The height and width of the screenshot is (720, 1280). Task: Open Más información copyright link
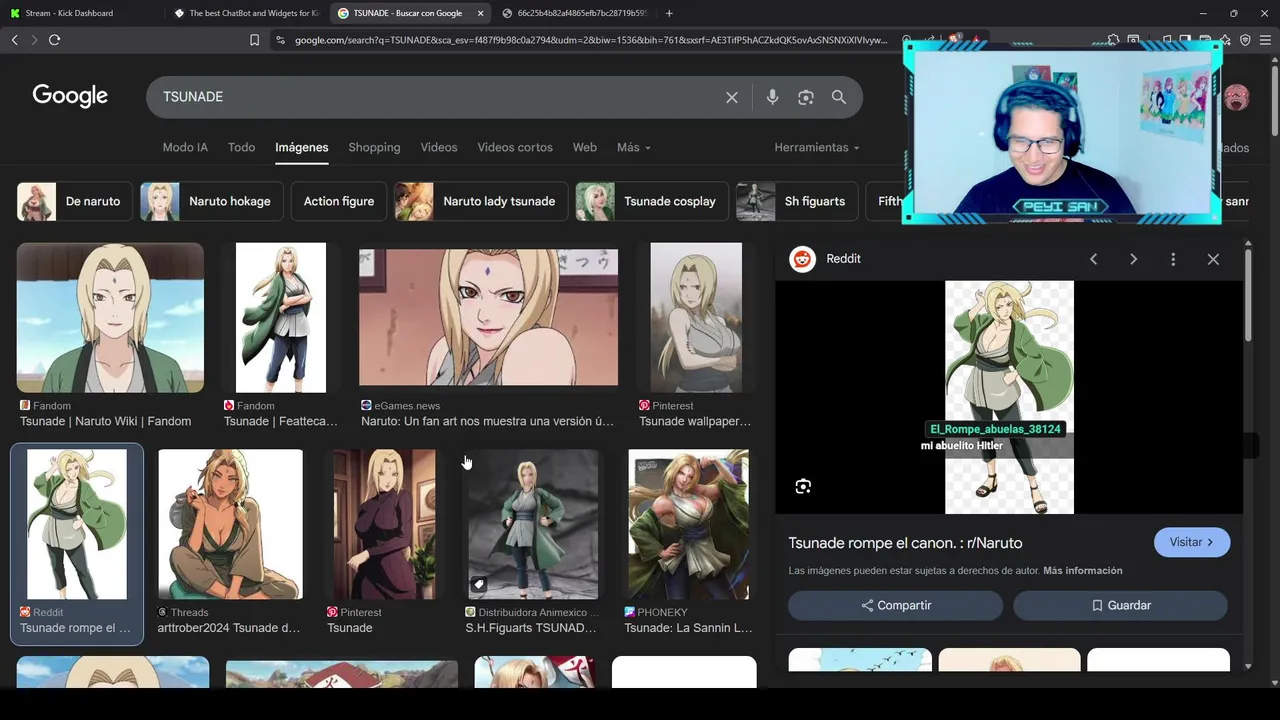1083,570
